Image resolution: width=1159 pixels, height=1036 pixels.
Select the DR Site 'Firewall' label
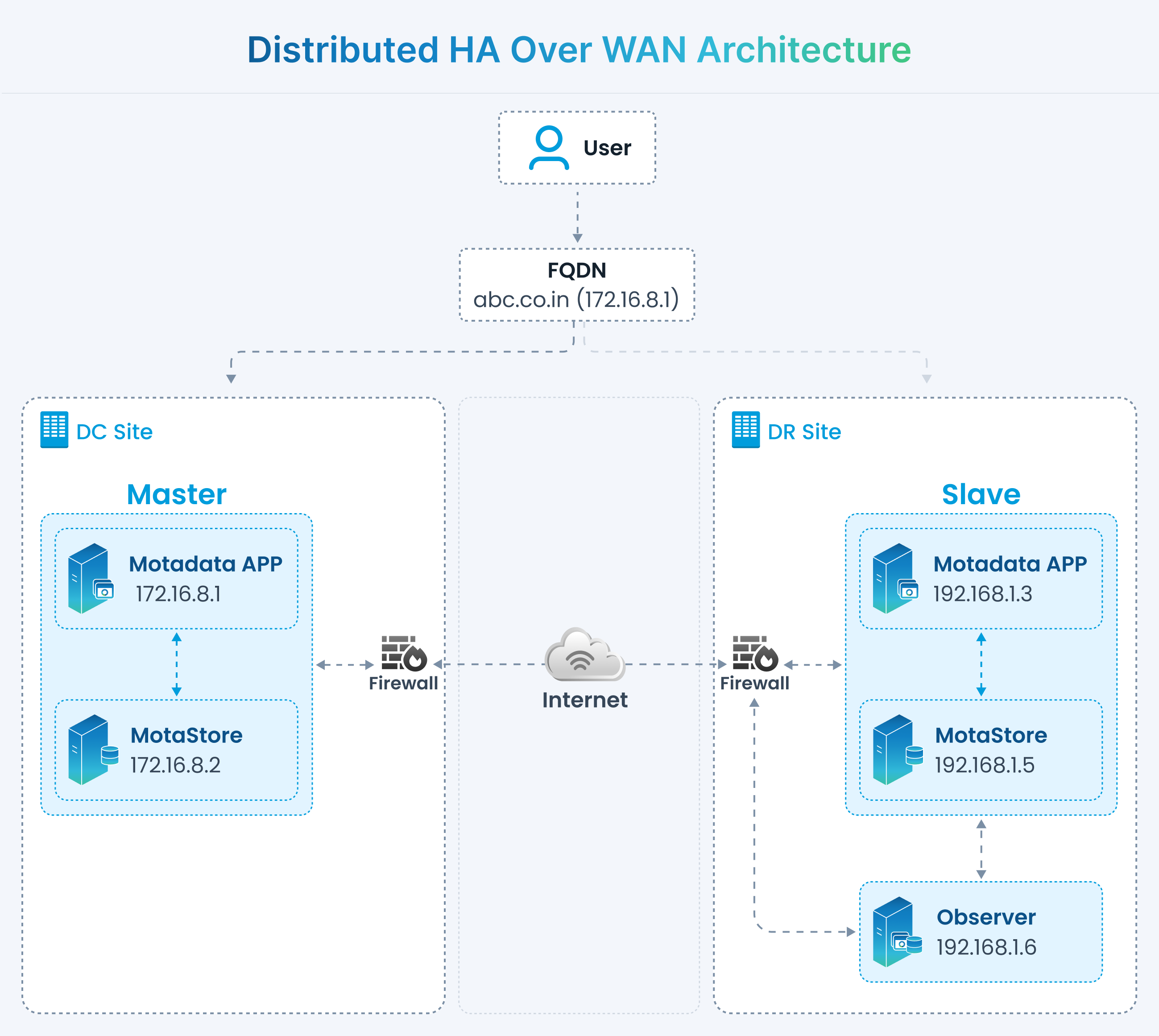[x=755, y=683]
